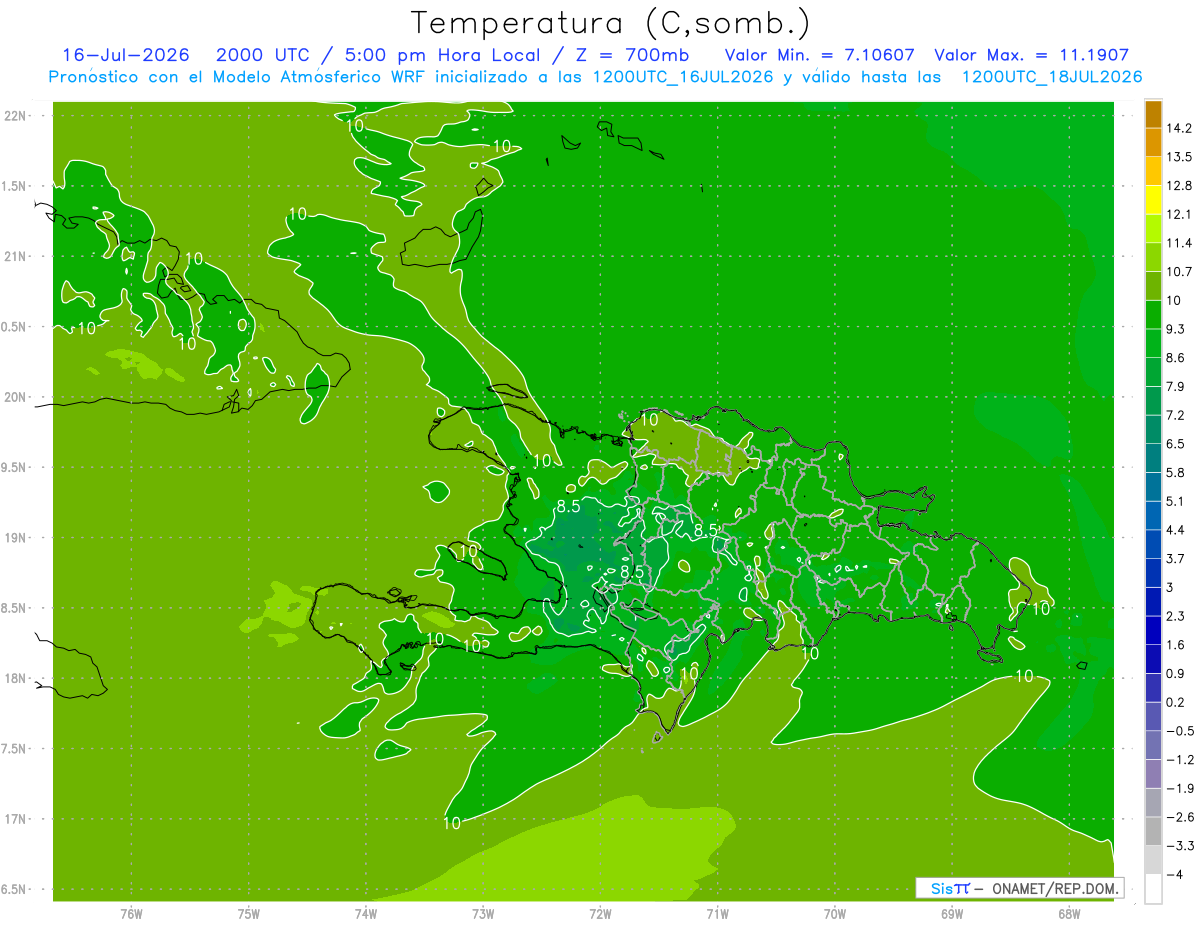This screenshot has height=927, width=1200.
Task: Click the '9.3' legend label
Action: click(1176, 329)
